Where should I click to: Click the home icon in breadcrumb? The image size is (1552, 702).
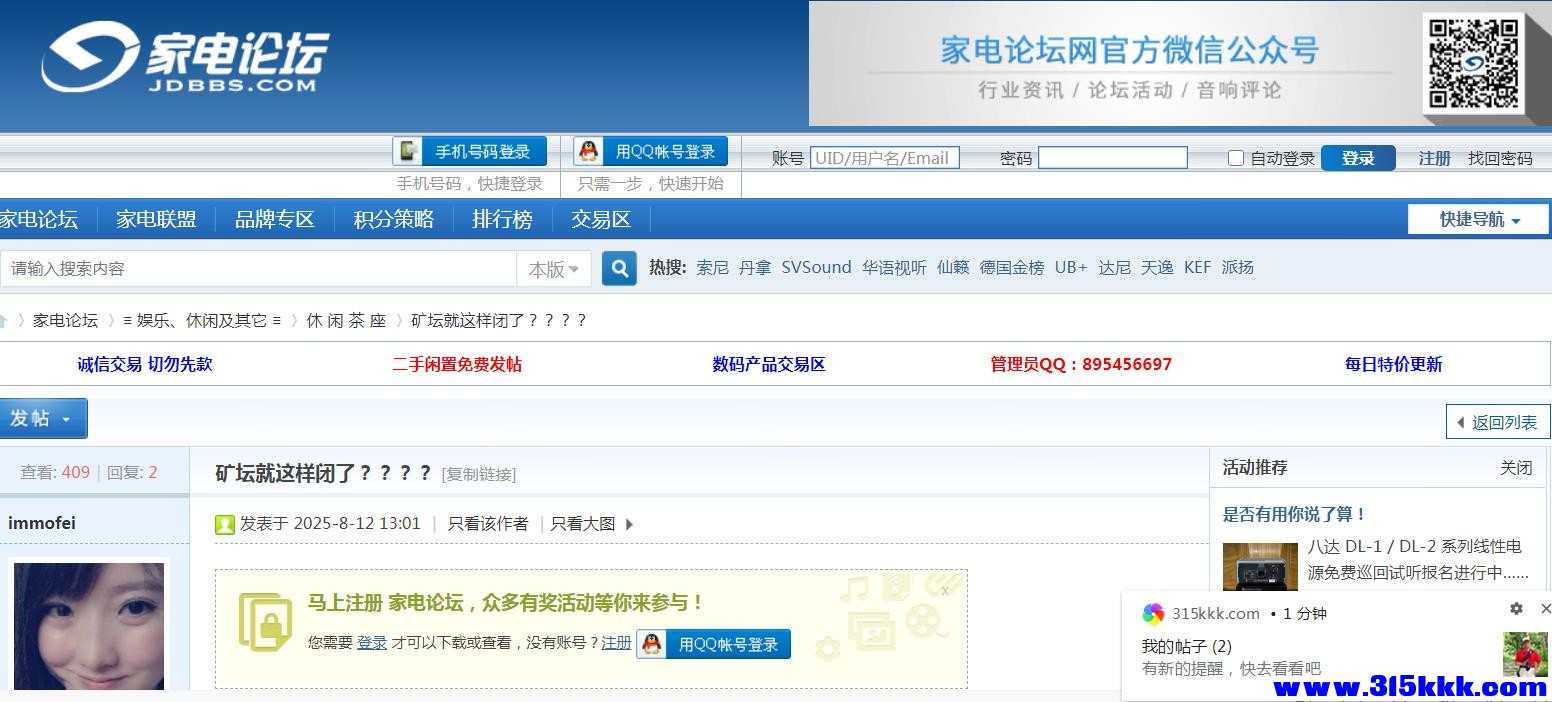pos(4,320)
